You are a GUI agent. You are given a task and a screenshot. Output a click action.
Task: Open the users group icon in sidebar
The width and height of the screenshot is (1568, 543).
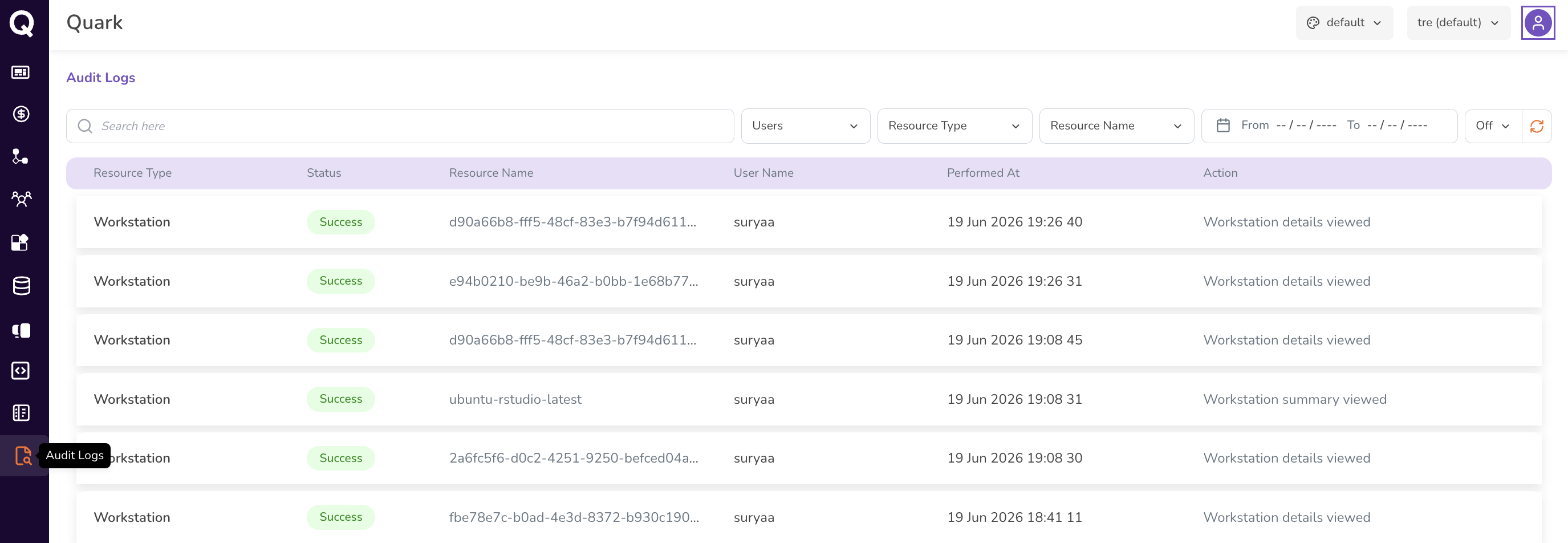21,198
